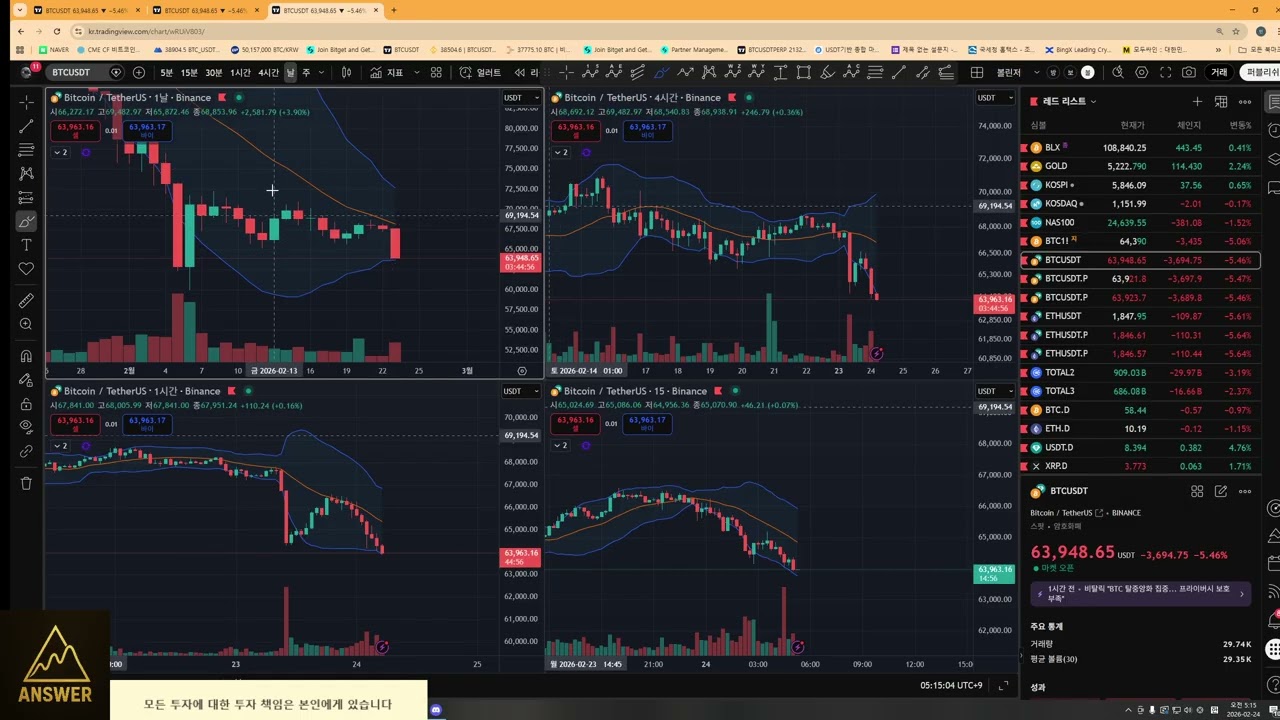Open chart settings hexagon icon
This screenshot has height=720, width=1280.
coord(1141,72)
